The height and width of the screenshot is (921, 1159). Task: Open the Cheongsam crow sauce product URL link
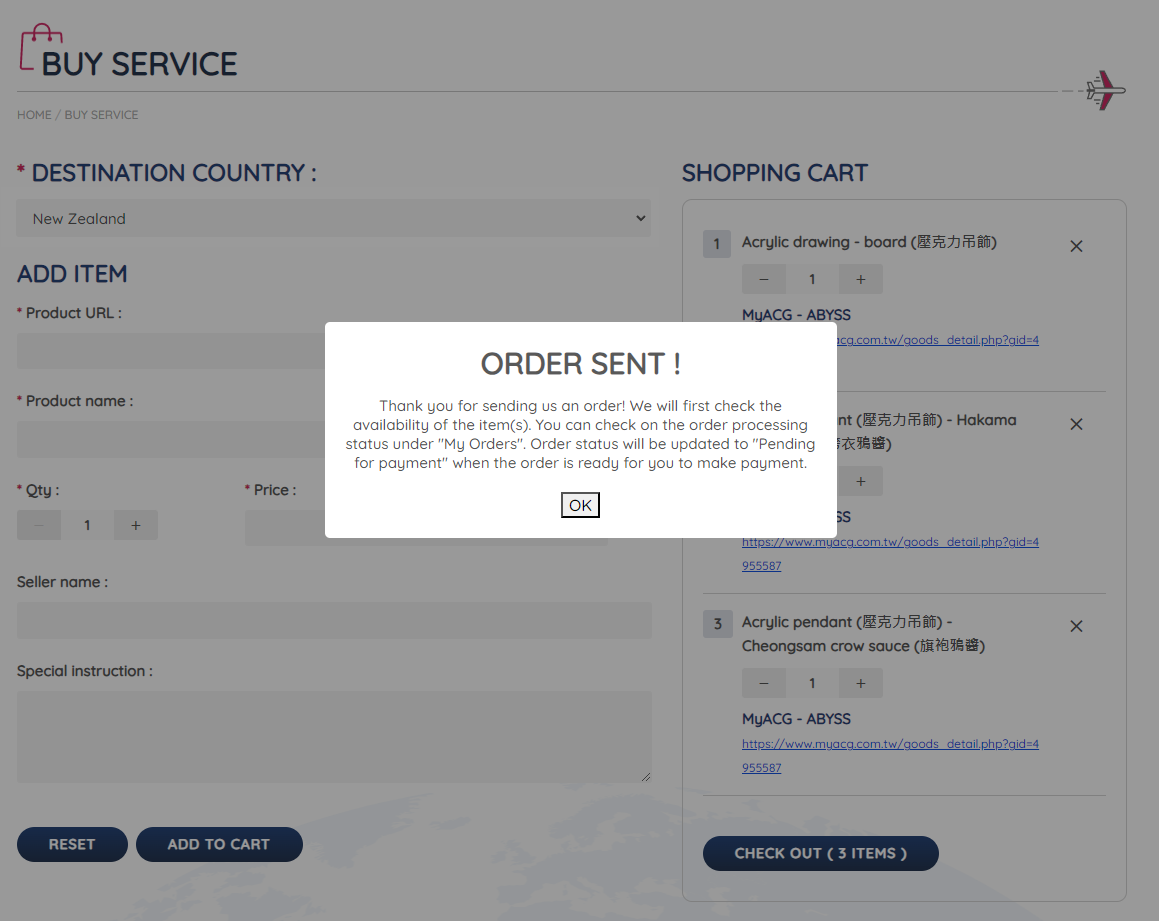[x=890, y=744]
